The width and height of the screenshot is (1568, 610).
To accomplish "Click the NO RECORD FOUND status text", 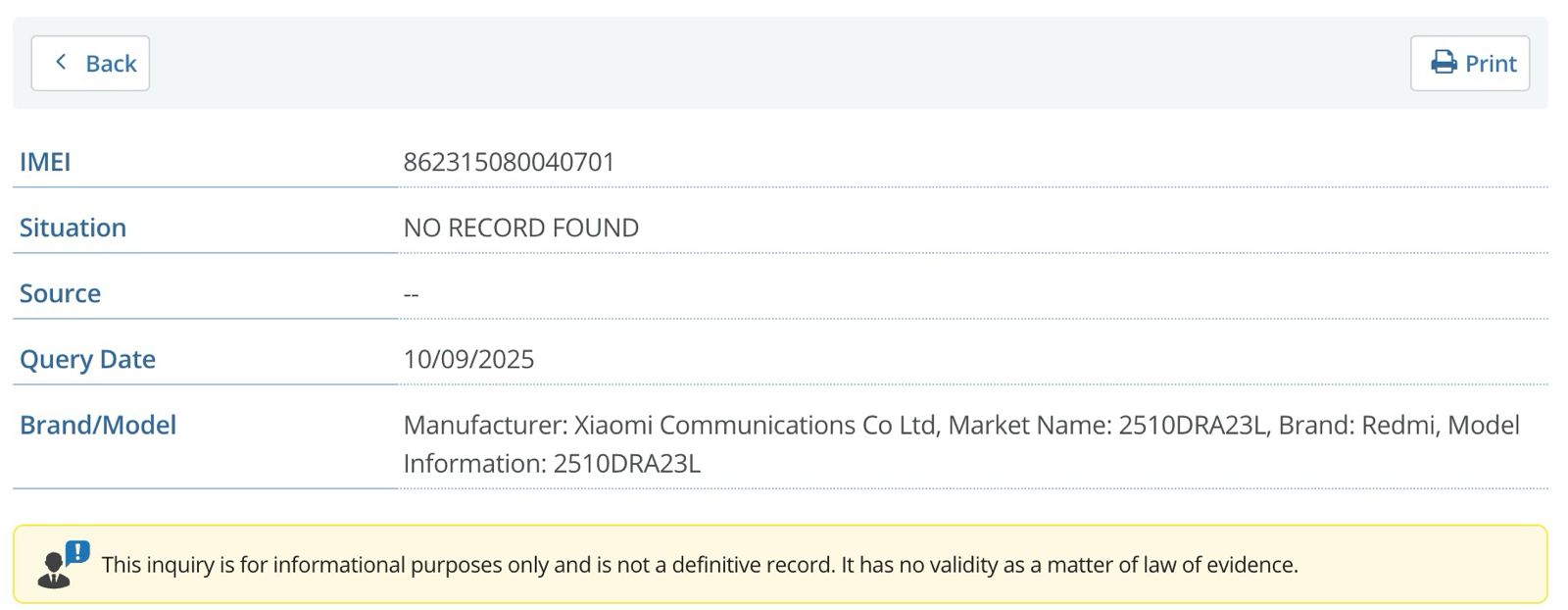I will click(x=520, y=228).
